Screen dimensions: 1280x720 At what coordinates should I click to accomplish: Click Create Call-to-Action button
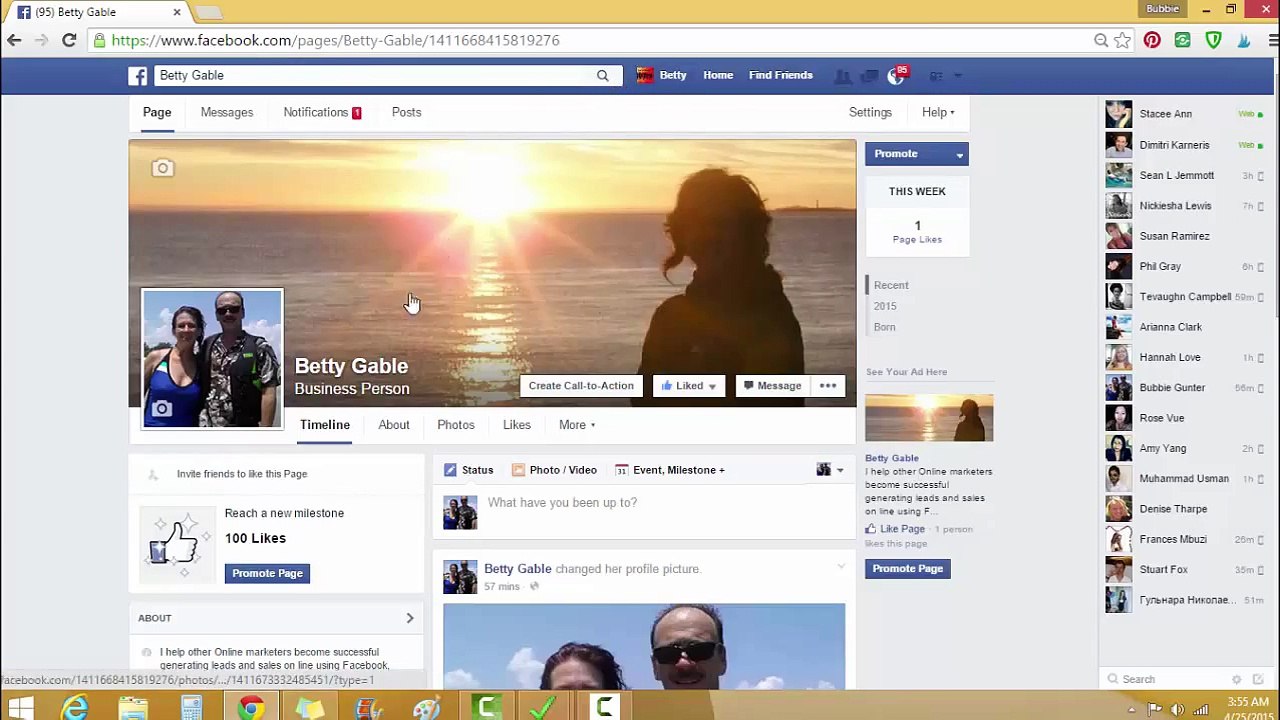pyautogui.click(x=581, y=386)
